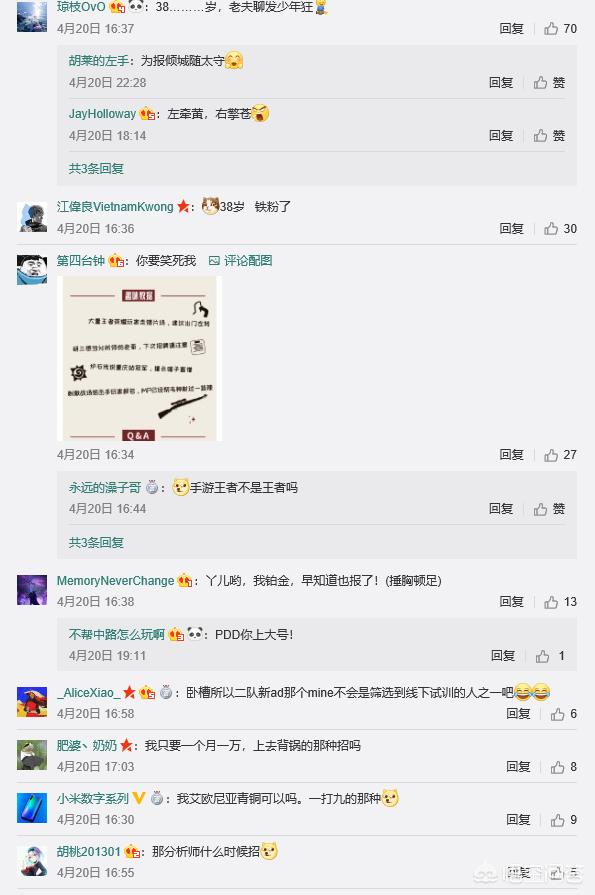Open 评论配图 link in 第四台钟's comment
Viewport: 595px width, 895px height.
[240, 261]
